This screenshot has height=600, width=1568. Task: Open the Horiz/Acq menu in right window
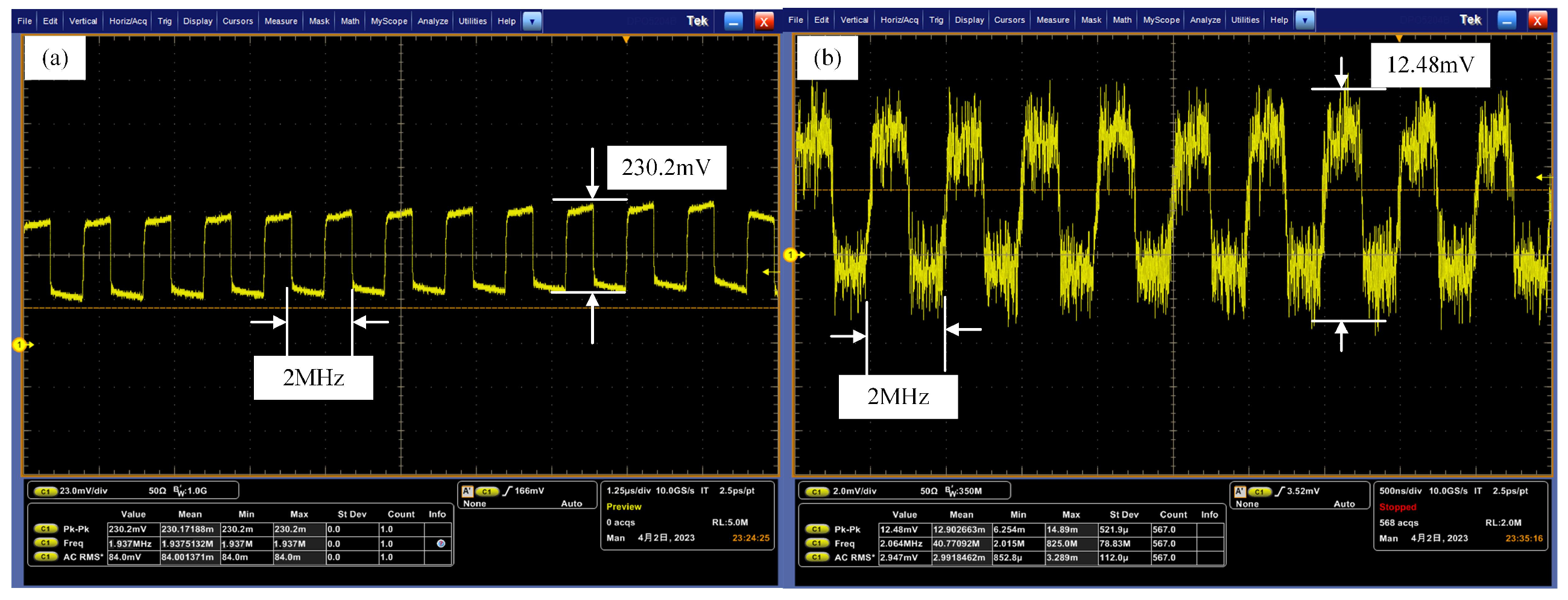(899, 20)
